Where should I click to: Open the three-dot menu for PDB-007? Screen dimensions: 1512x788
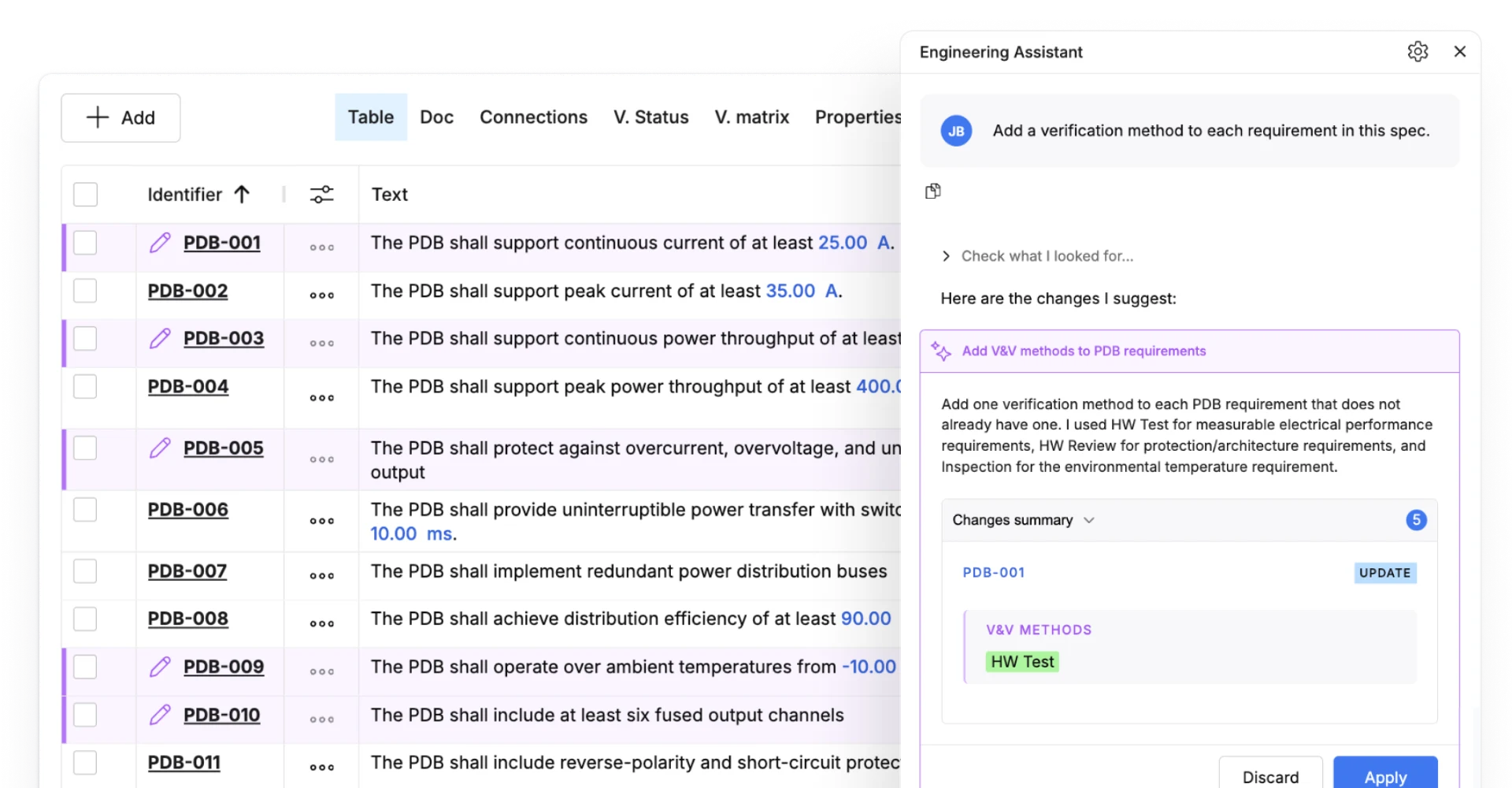321,576
